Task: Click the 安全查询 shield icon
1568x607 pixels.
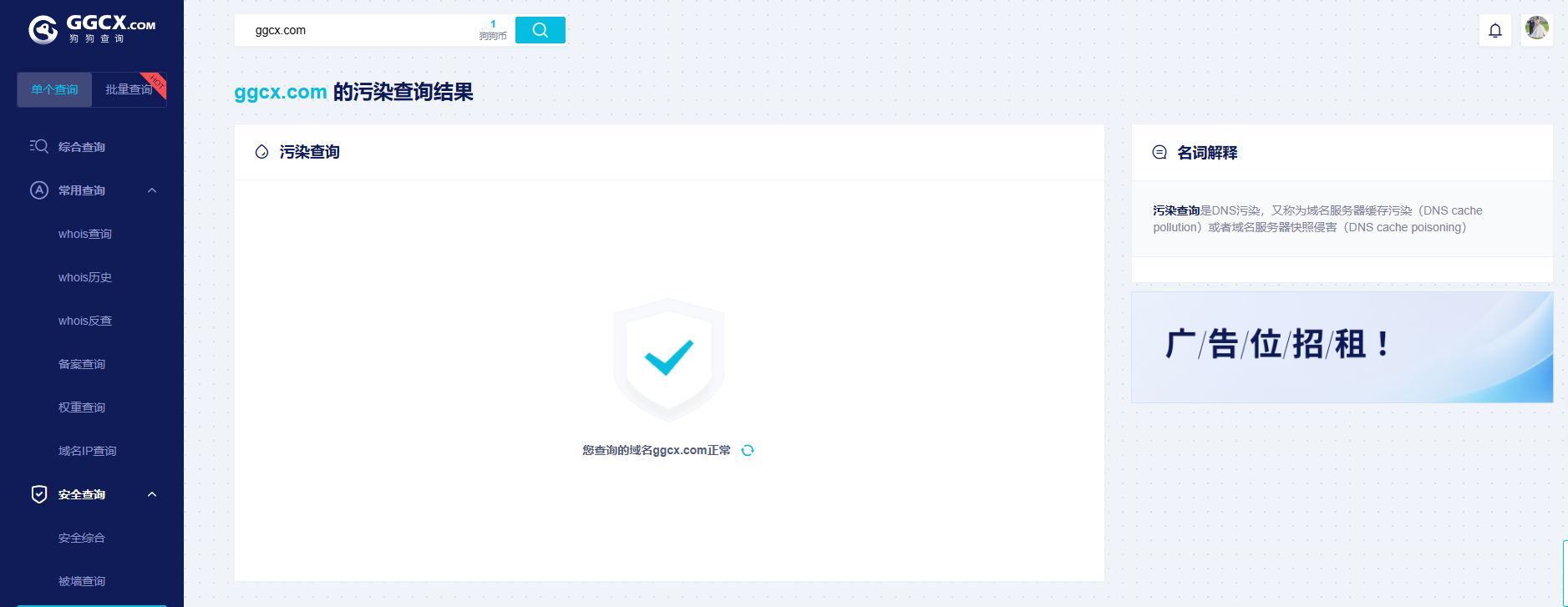Action: pos(39,494)
